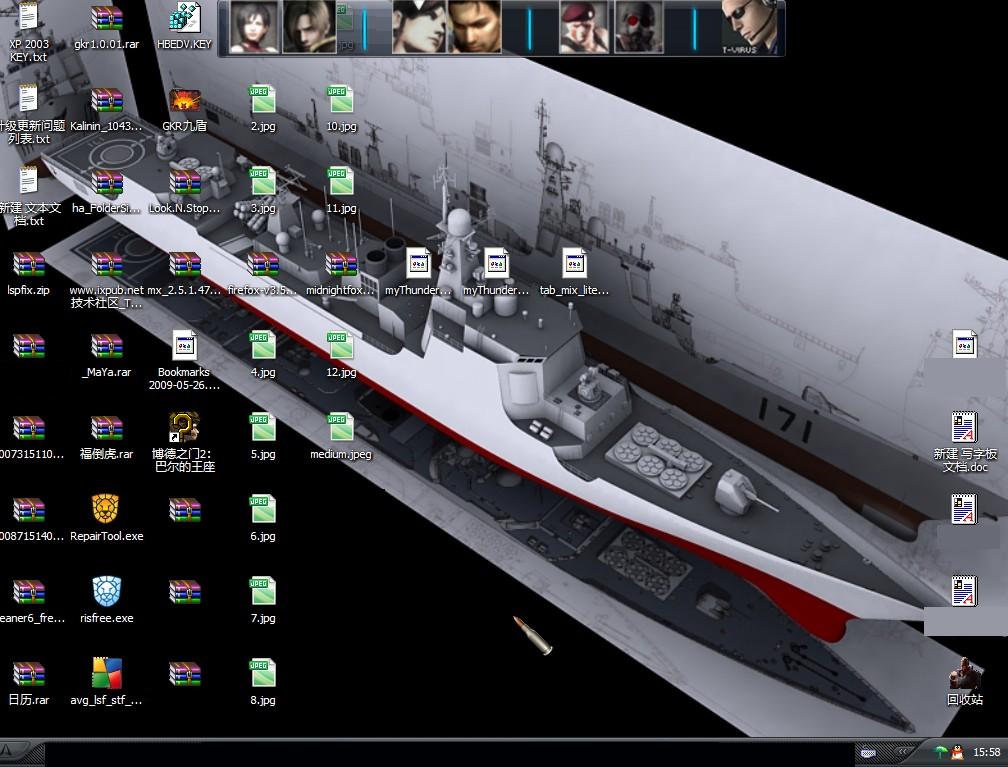
Task: Open the XP 2003 KEY.txt file
Action: coord(28,32)
